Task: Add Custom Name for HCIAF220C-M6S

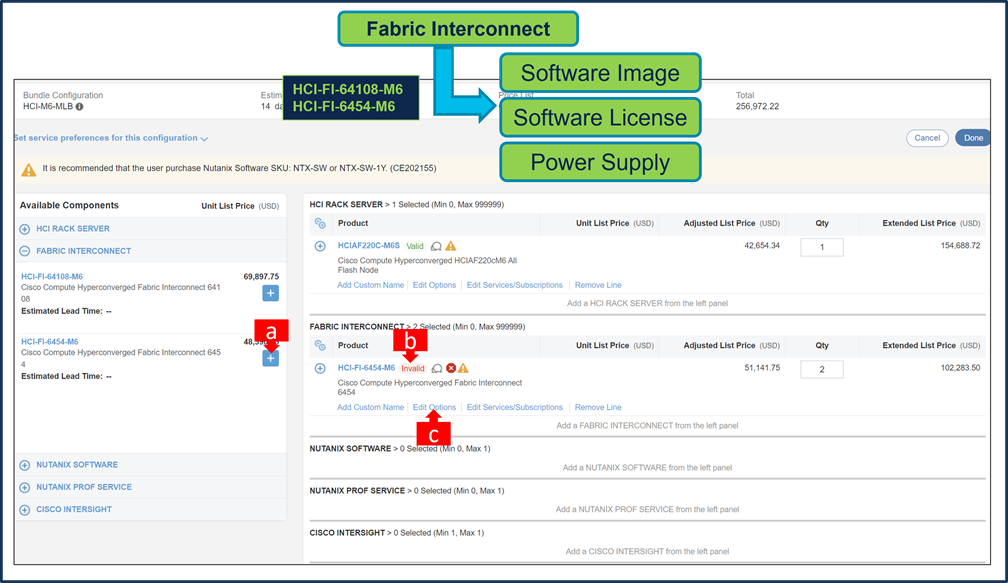Action: [x=370, y=285]
